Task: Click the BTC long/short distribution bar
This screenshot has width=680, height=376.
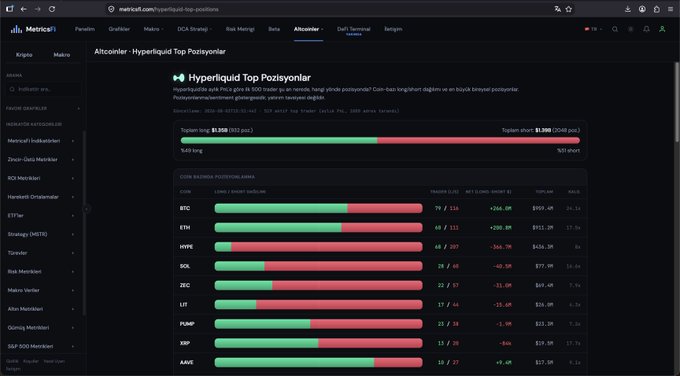Action: tap(318, 208)
